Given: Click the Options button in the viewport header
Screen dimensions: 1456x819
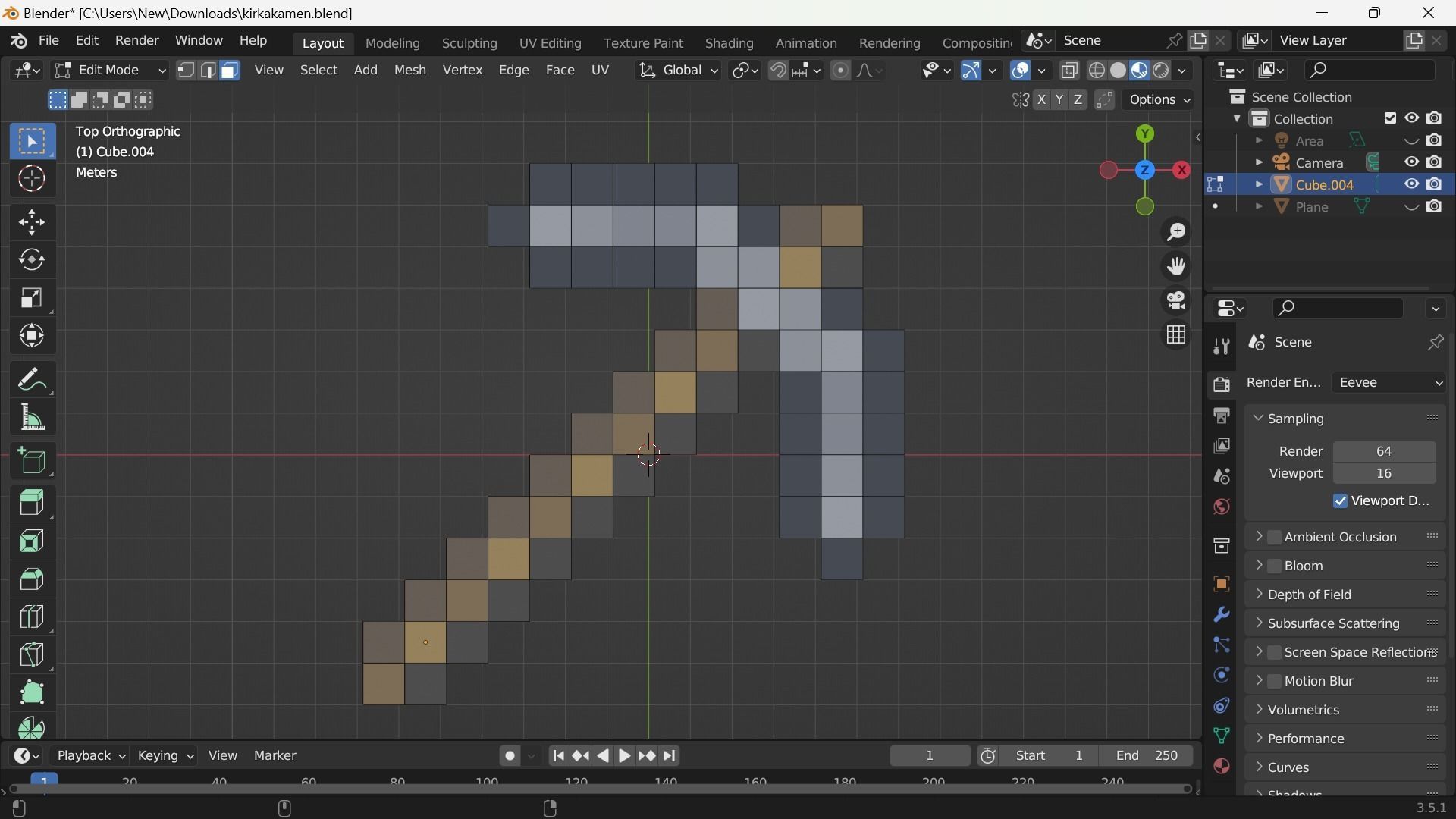Looking at the screenshot, I should [x=1158, y=100].
